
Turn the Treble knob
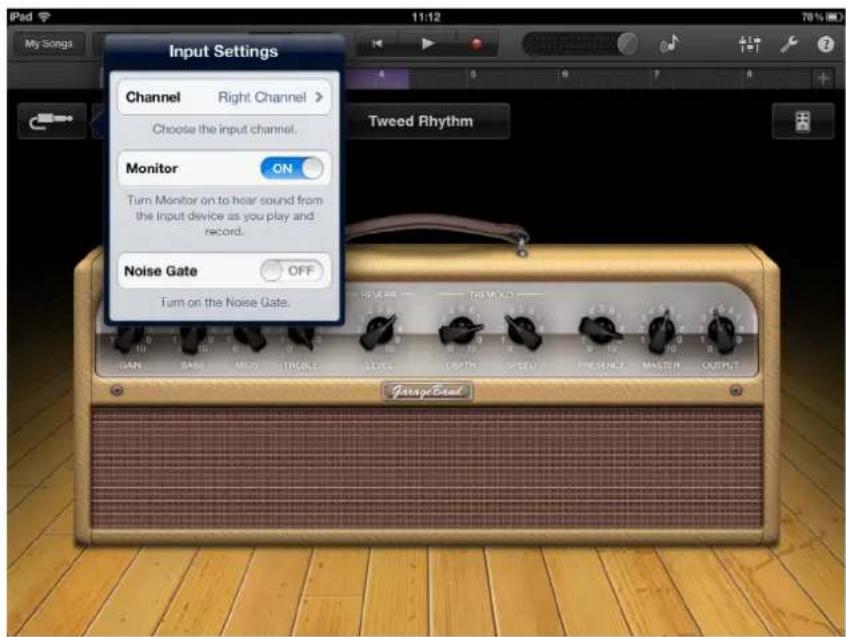click(x=301, y=337)
